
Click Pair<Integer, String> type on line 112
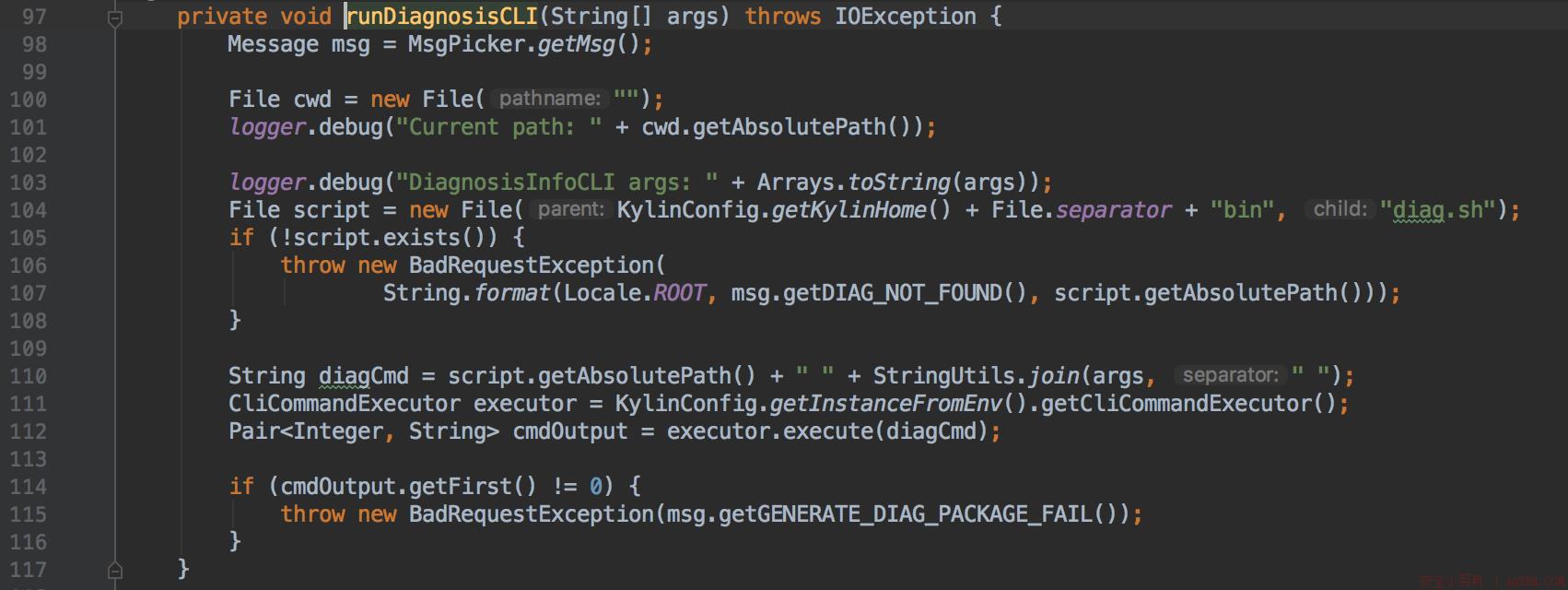pyautogui.click(x=364, y=431)
